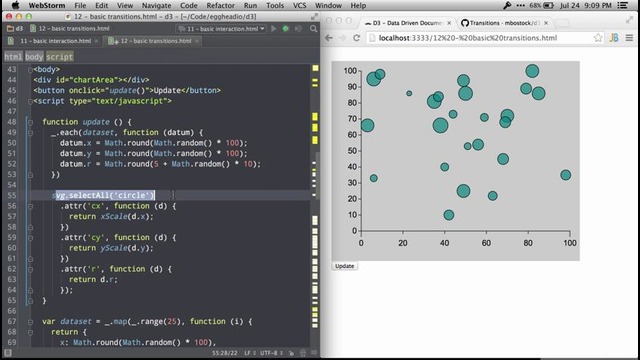
Task: Click the lock icon in editor status bar
Action: coord(291,353)
